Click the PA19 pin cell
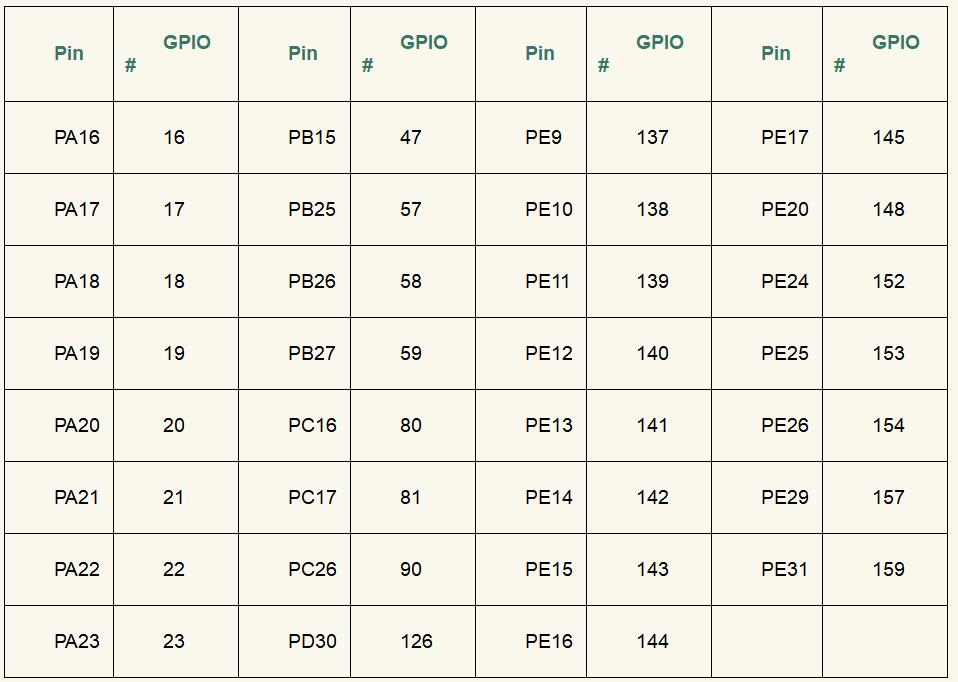The height and width of the screenshot is (682, 958). [77, 354]
